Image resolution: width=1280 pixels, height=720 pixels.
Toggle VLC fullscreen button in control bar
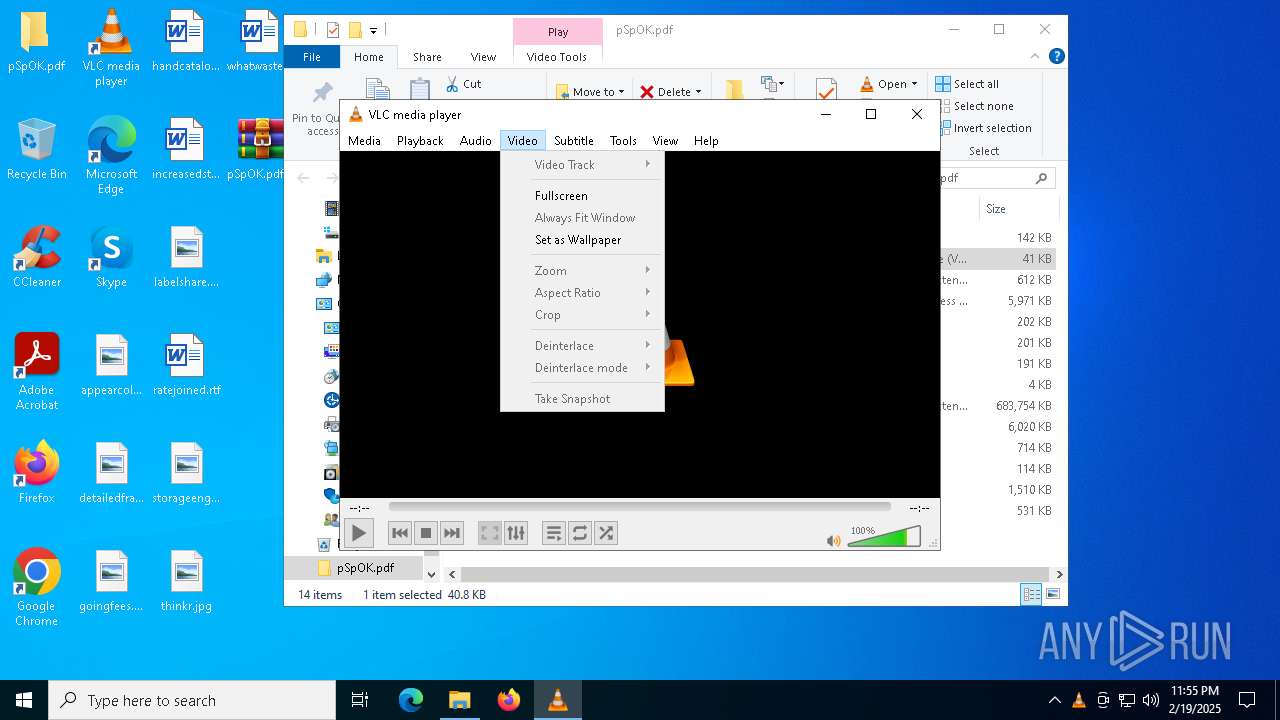[489, 533]
